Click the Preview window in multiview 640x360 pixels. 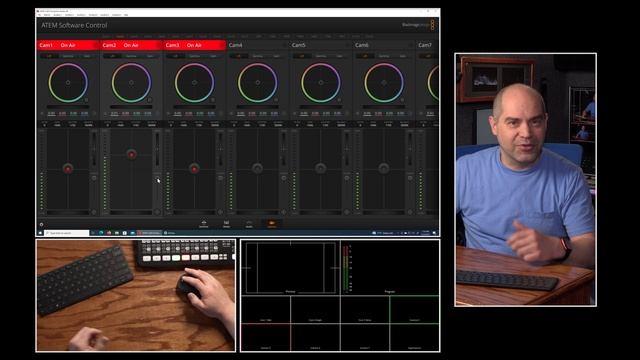click(x=290, y=267)
